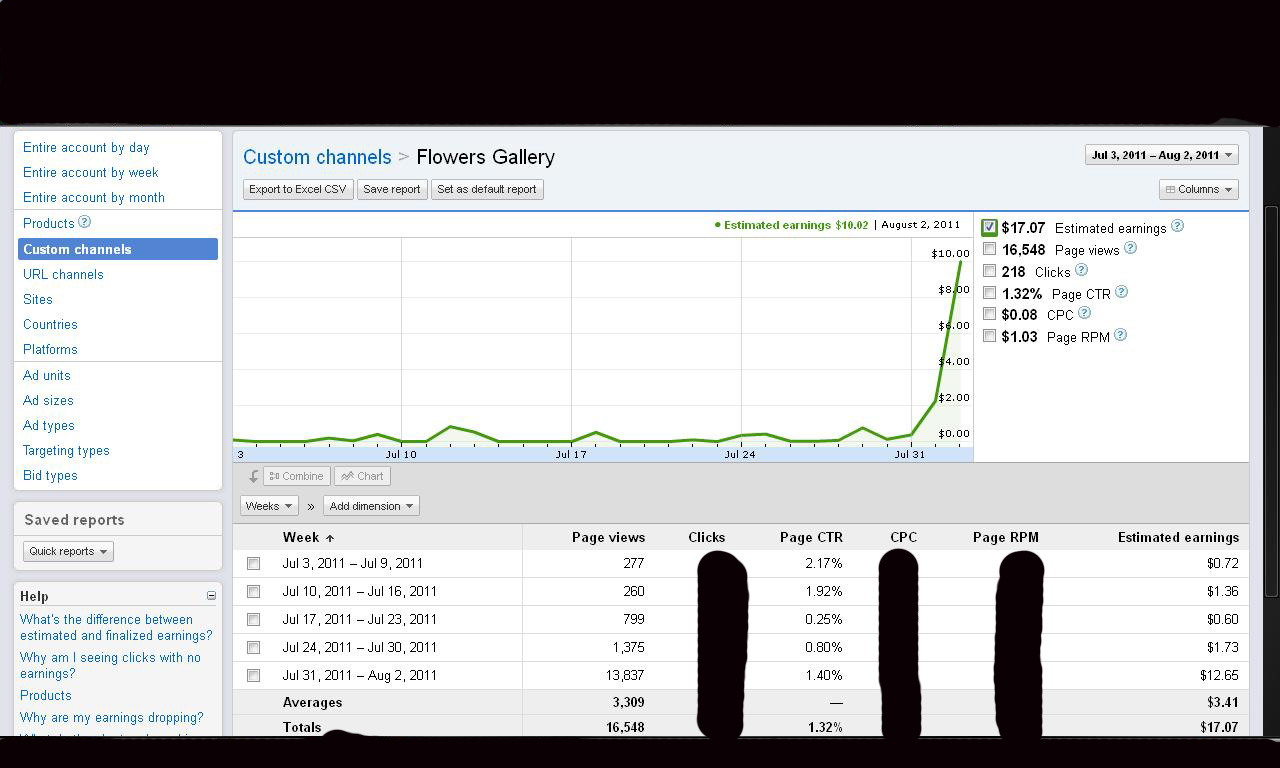The image size is (1280, 768).
Task: Open help icon next to Products
Action: coord(85,222)
